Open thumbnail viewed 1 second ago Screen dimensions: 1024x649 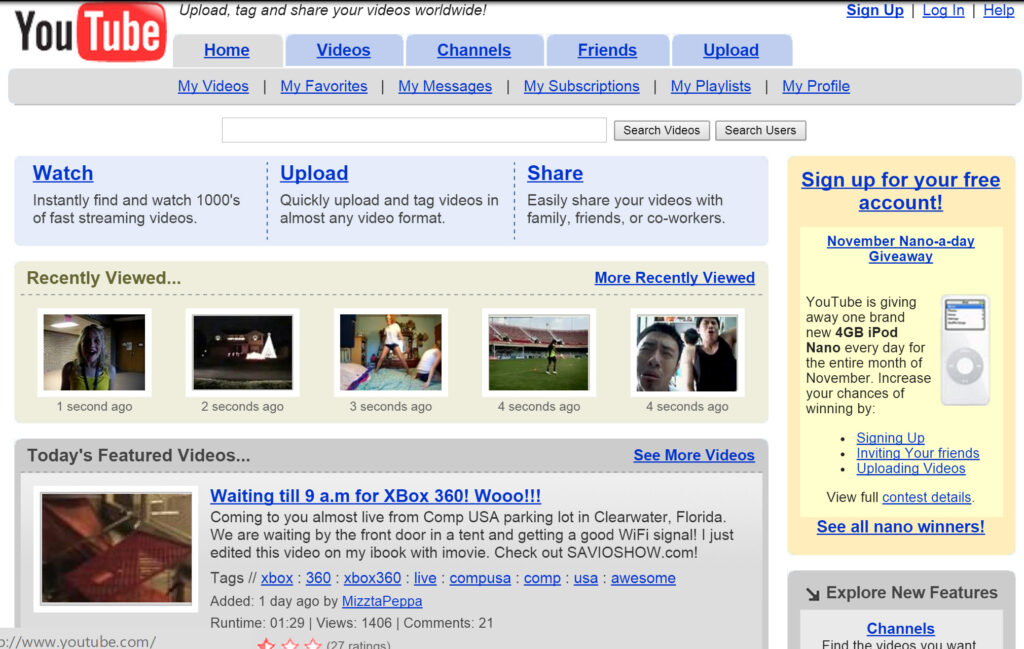tap(94, 353)
